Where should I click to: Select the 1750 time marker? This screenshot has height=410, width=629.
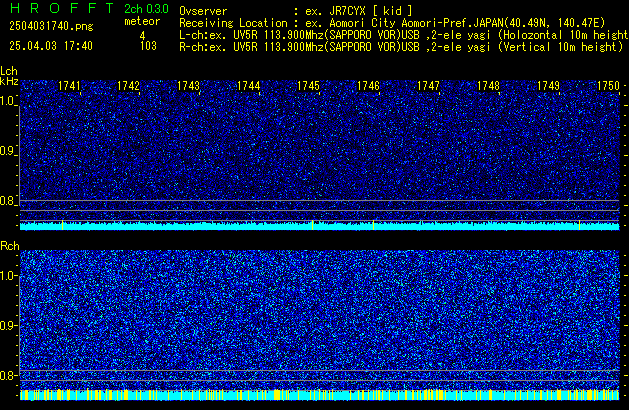[609, 86]
